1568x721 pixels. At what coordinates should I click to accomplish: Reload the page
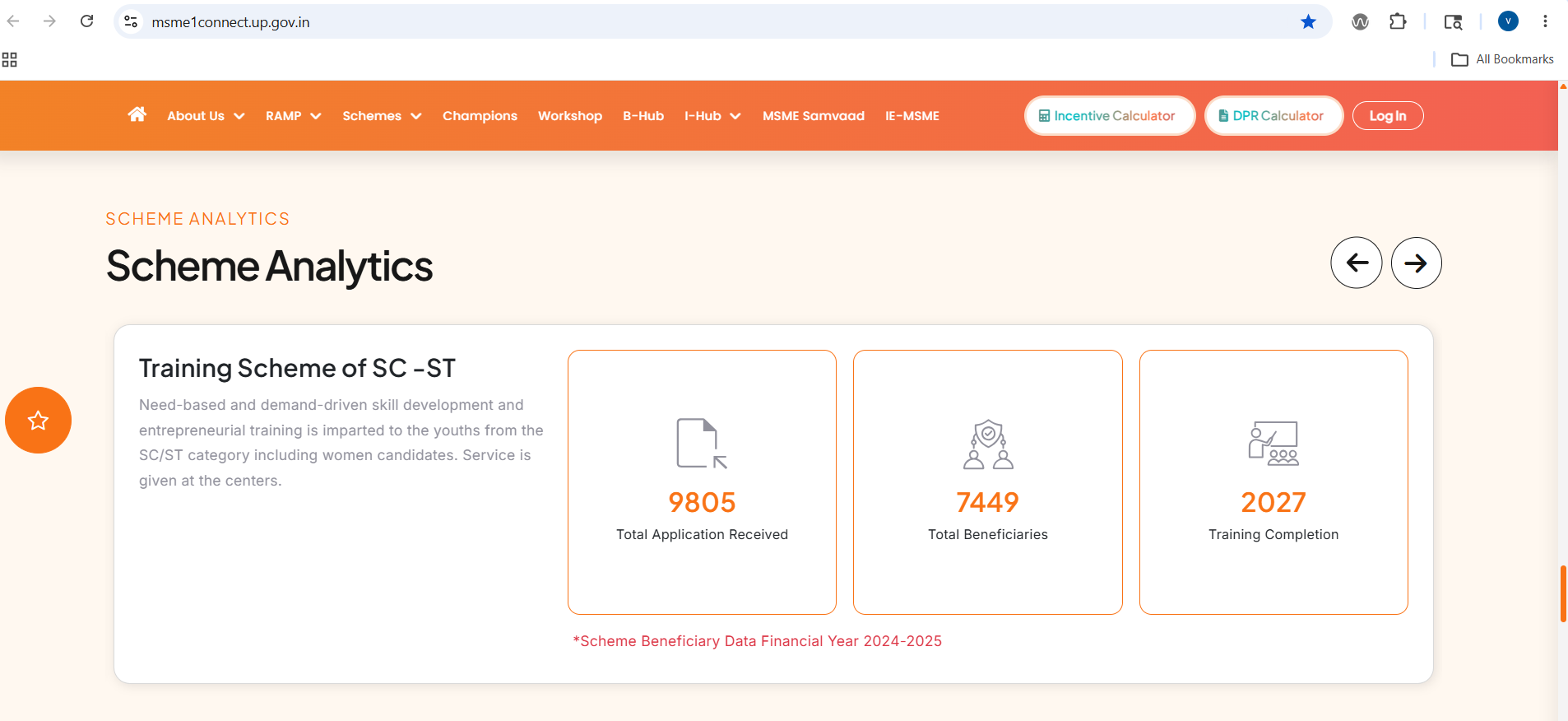[x=87, y=21]
